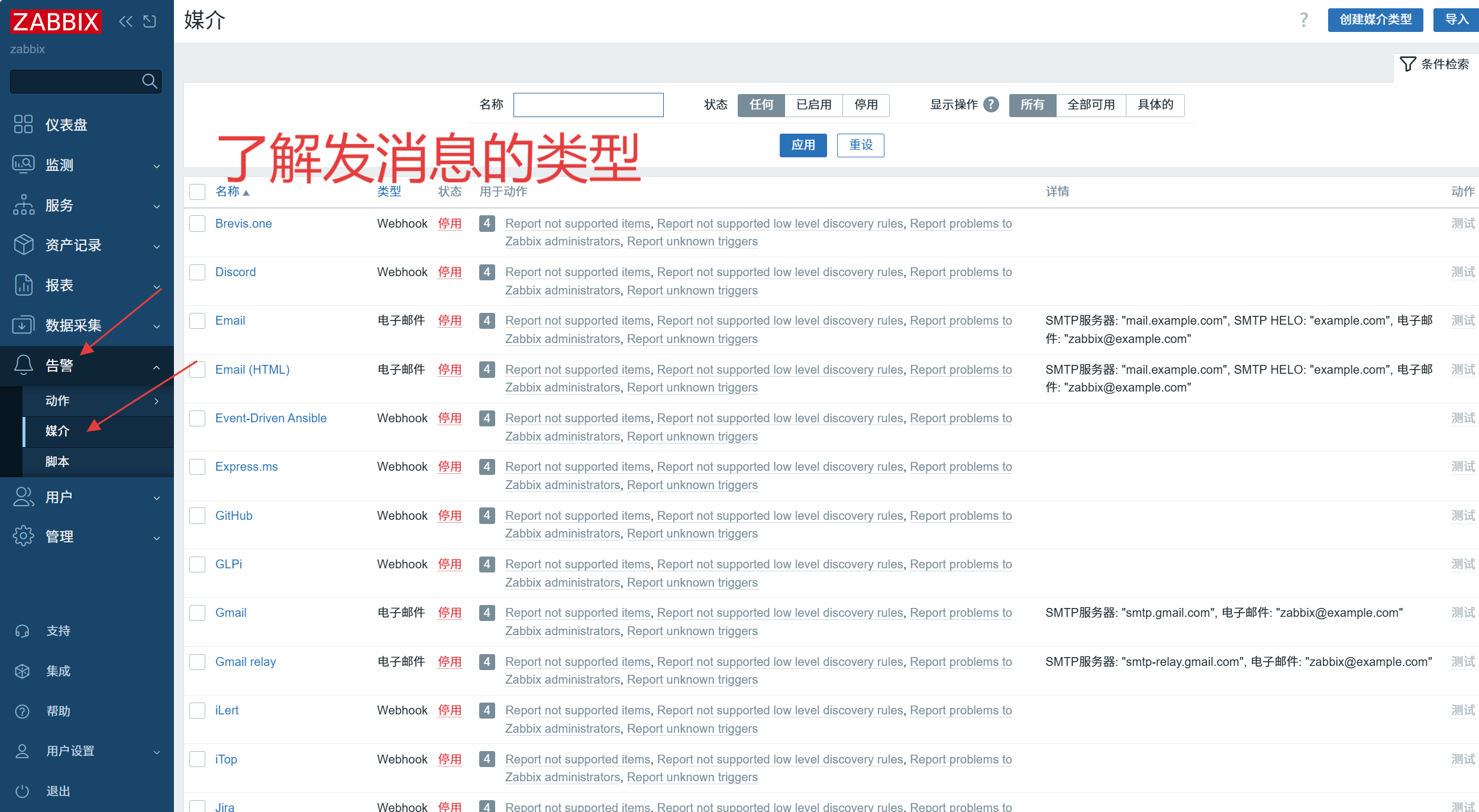Check the Email row checkbox
This screenshot has height=812, width=1479.
point(197,321)
